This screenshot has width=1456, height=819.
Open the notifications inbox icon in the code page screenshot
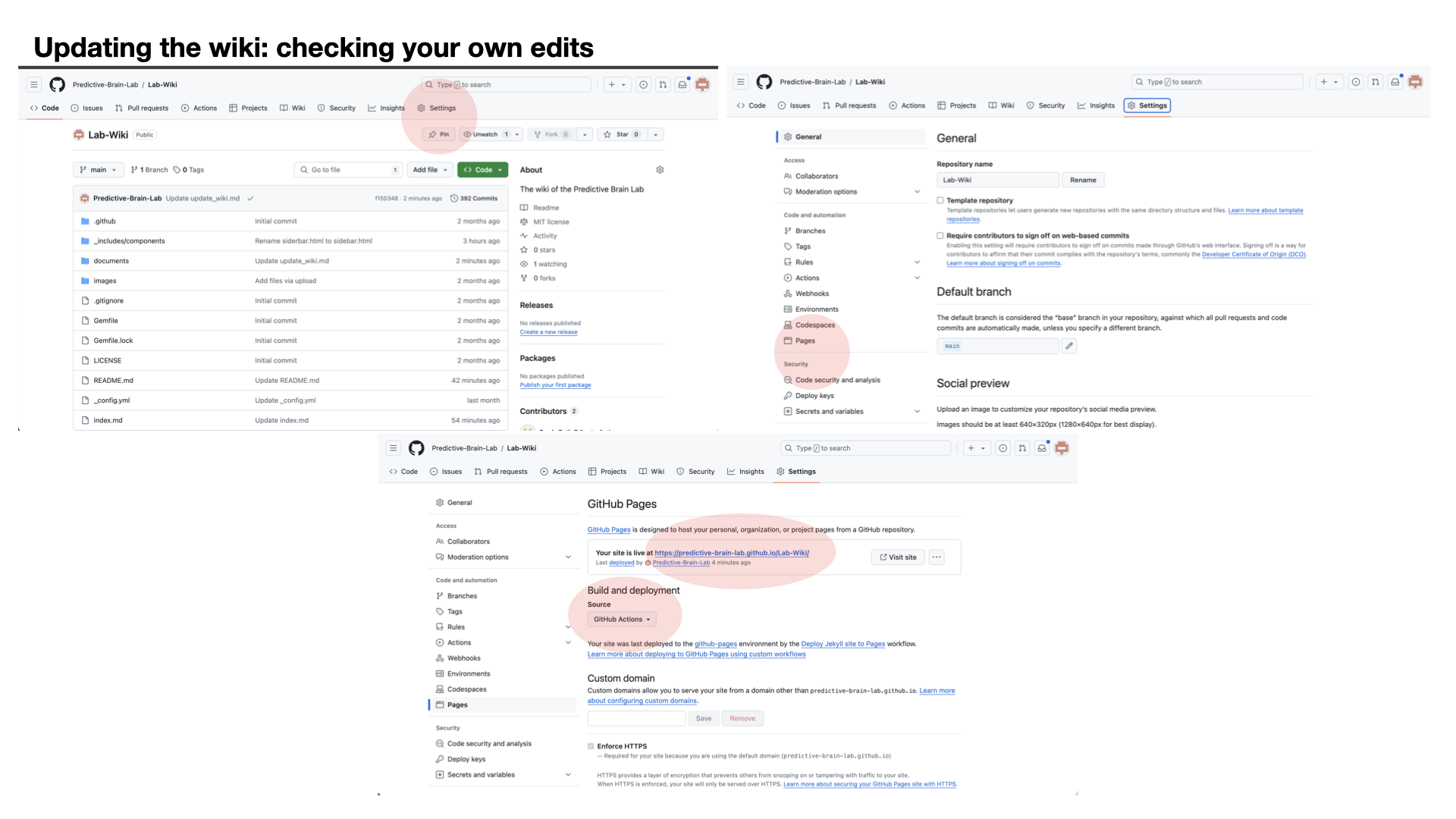click(682, 85)
